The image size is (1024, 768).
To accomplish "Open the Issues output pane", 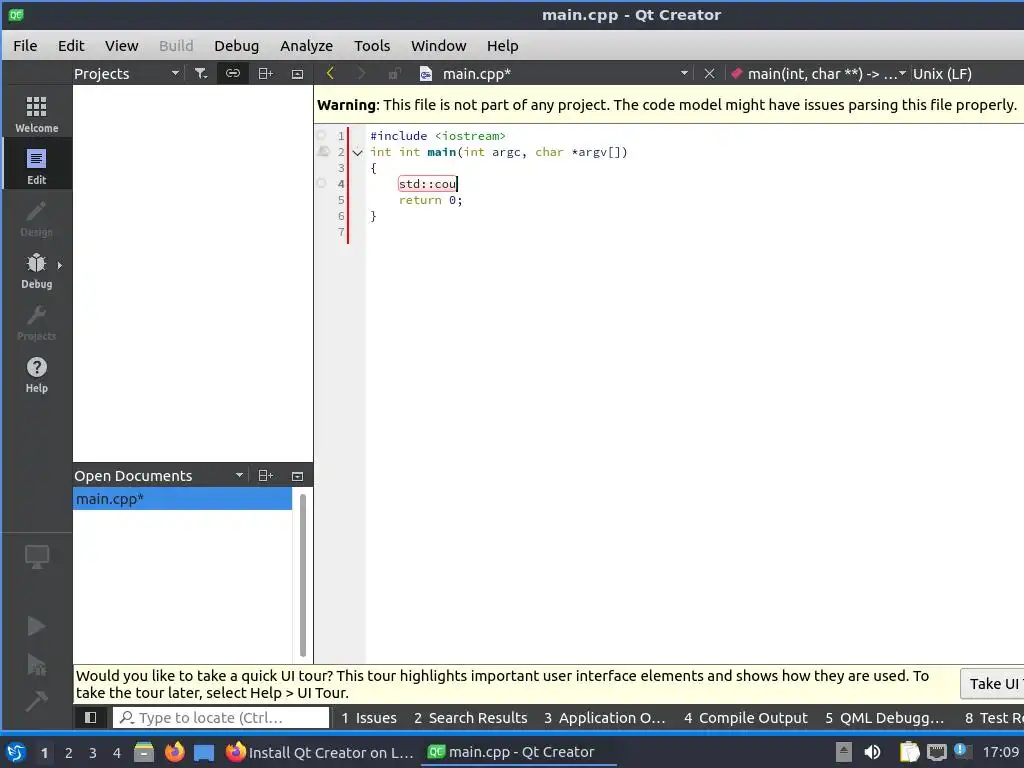I will 369,718.
